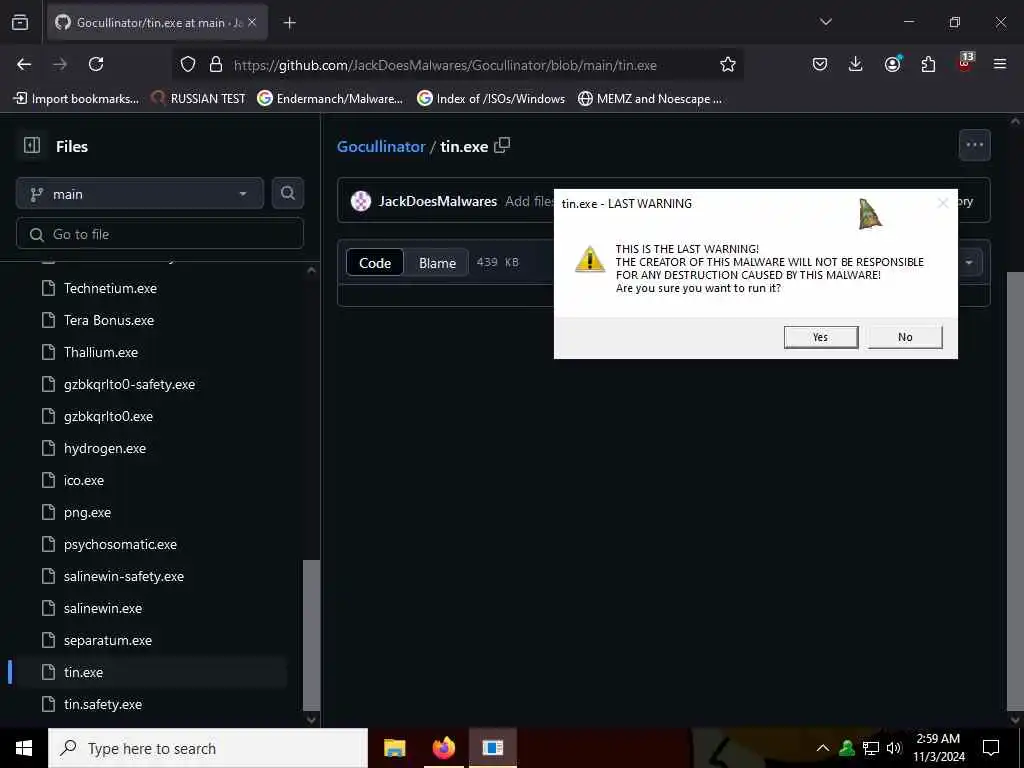Switch to the Blame view tab

[x=437, y=263]
